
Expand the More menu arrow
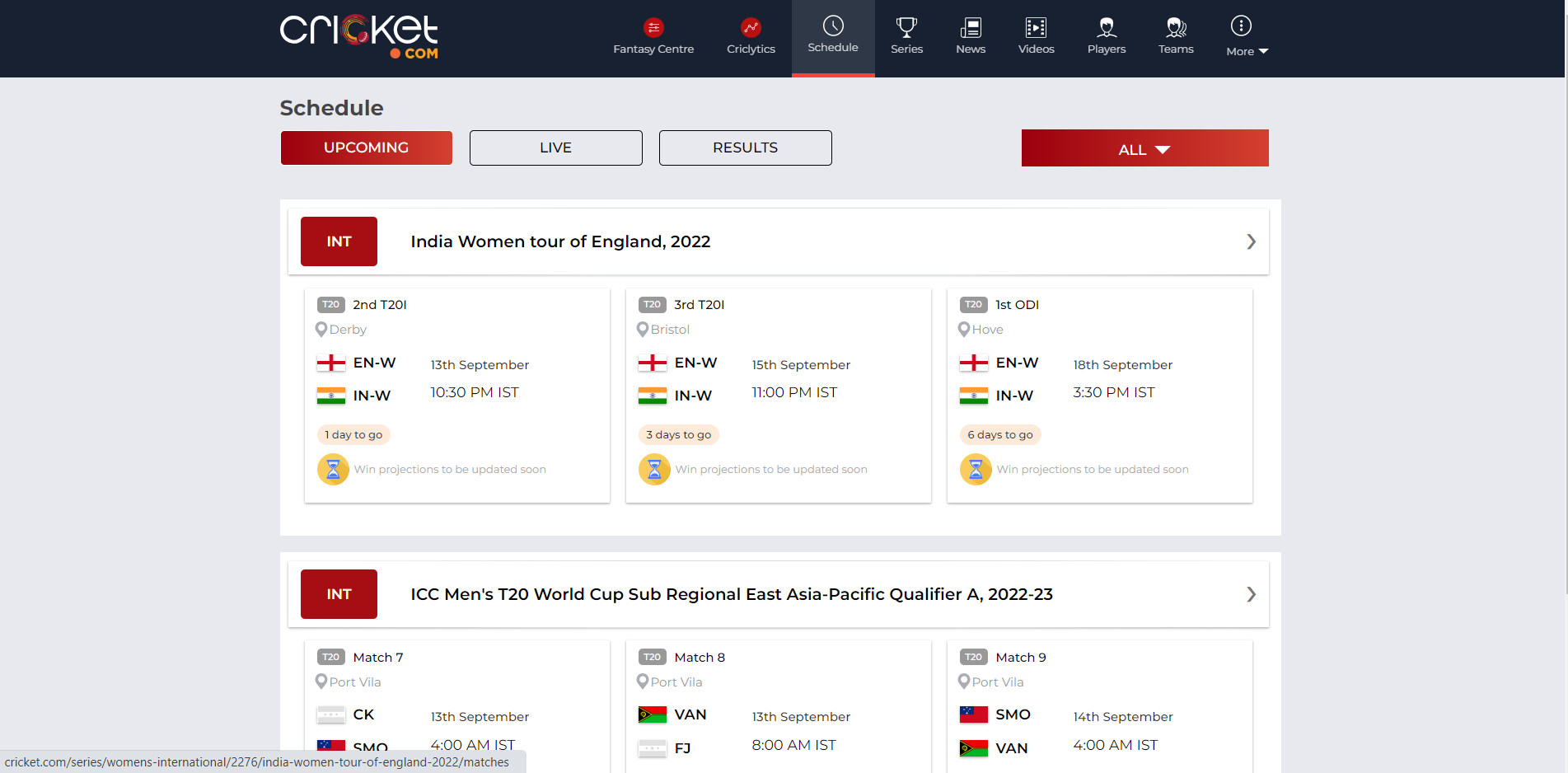coord(1263,51)
